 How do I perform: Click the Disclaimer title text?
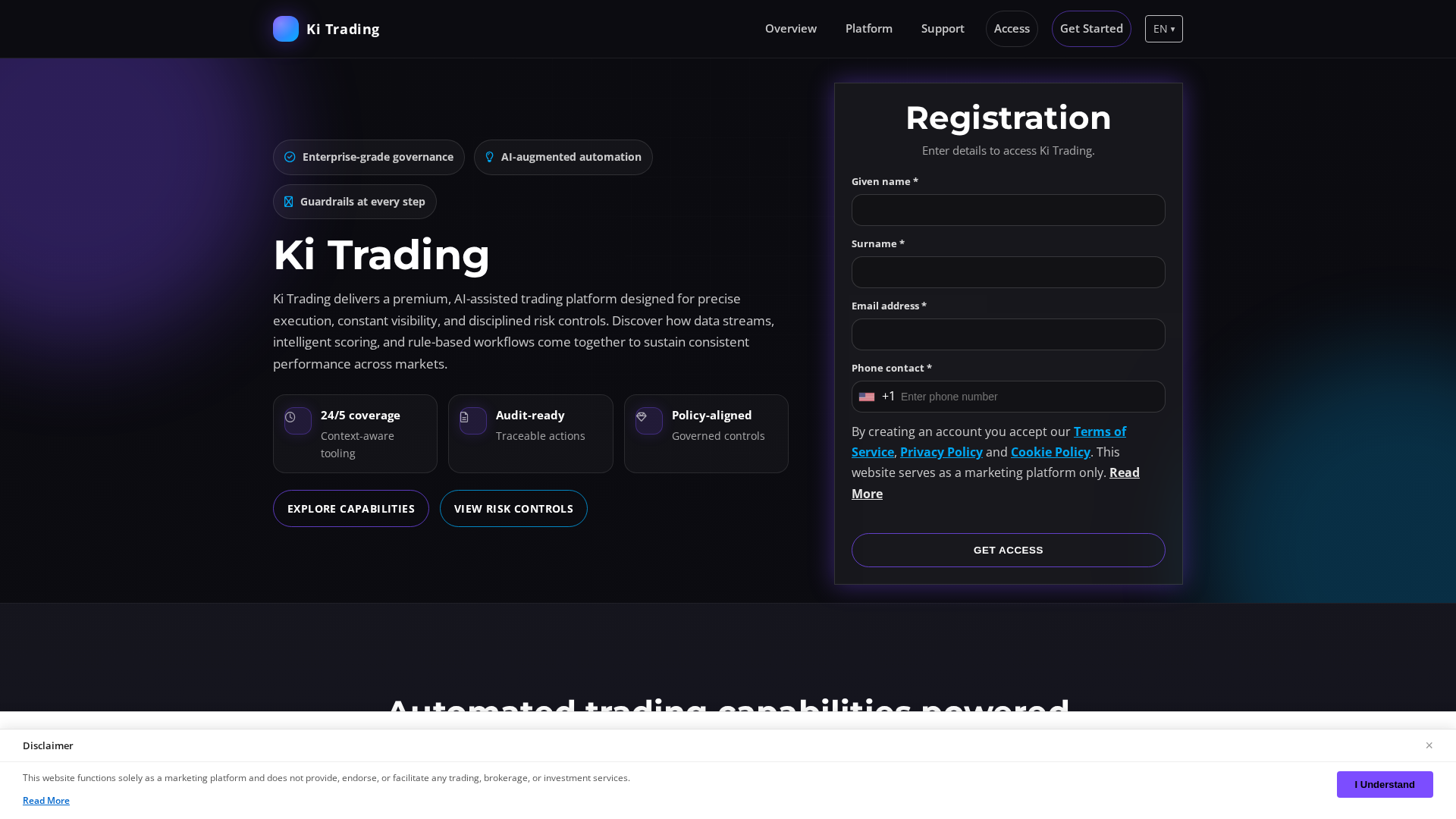[48, 746]
